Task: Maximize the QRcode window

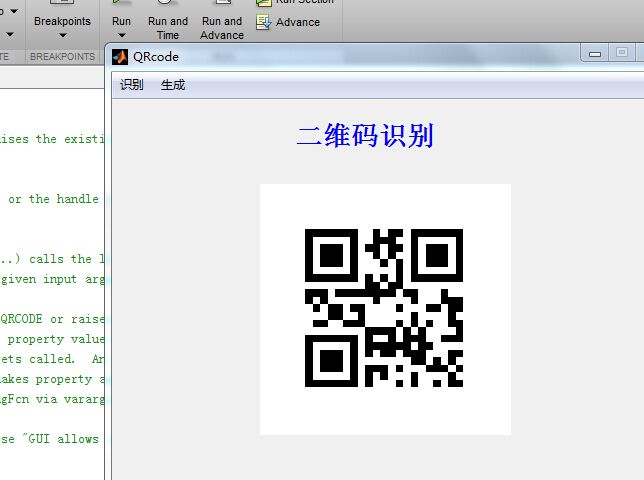Action: pos(622,53)
